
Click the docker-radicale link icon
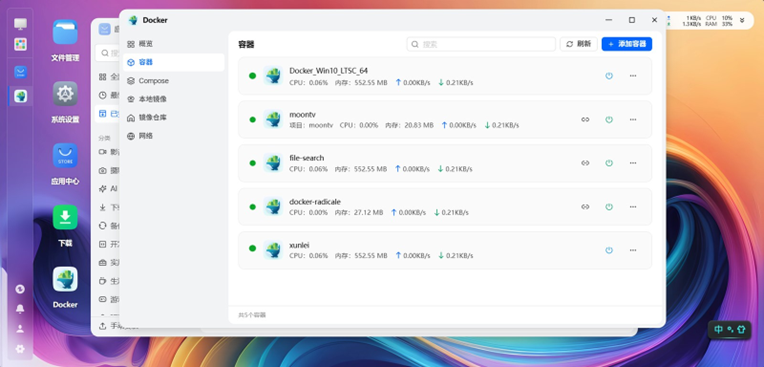tap(585, 207)
